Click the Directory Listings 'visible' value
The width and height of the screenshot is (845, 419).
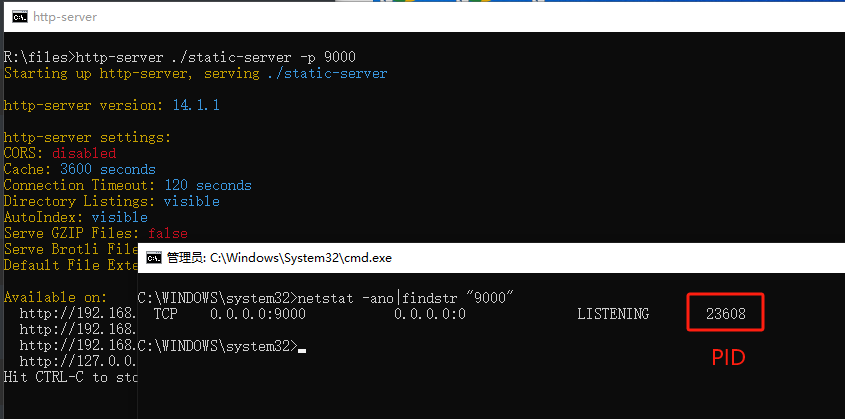pos(192,201)
